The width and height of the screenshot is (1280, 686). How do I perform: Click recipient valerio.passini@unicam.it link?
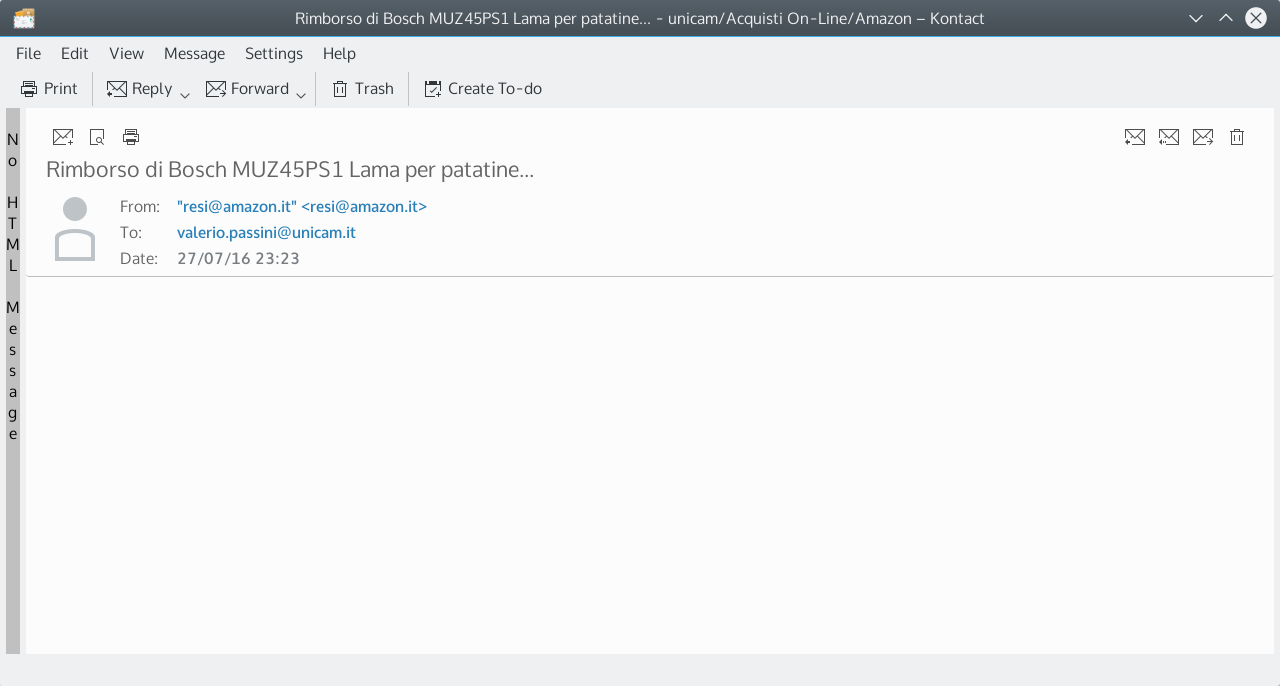pyautogui.click(x=266, y=232)
